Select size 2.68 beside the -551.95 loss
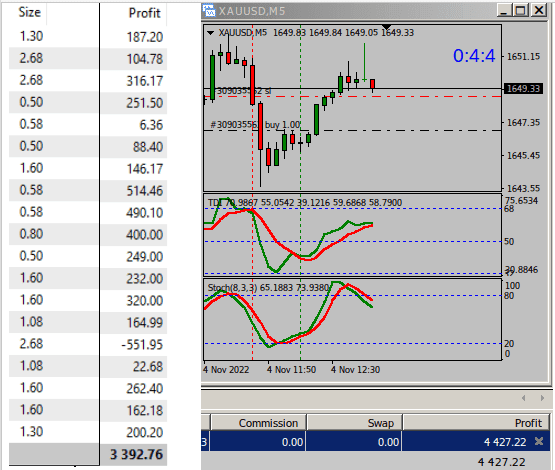Screen dimensions: 555x470 coord(31,344)
